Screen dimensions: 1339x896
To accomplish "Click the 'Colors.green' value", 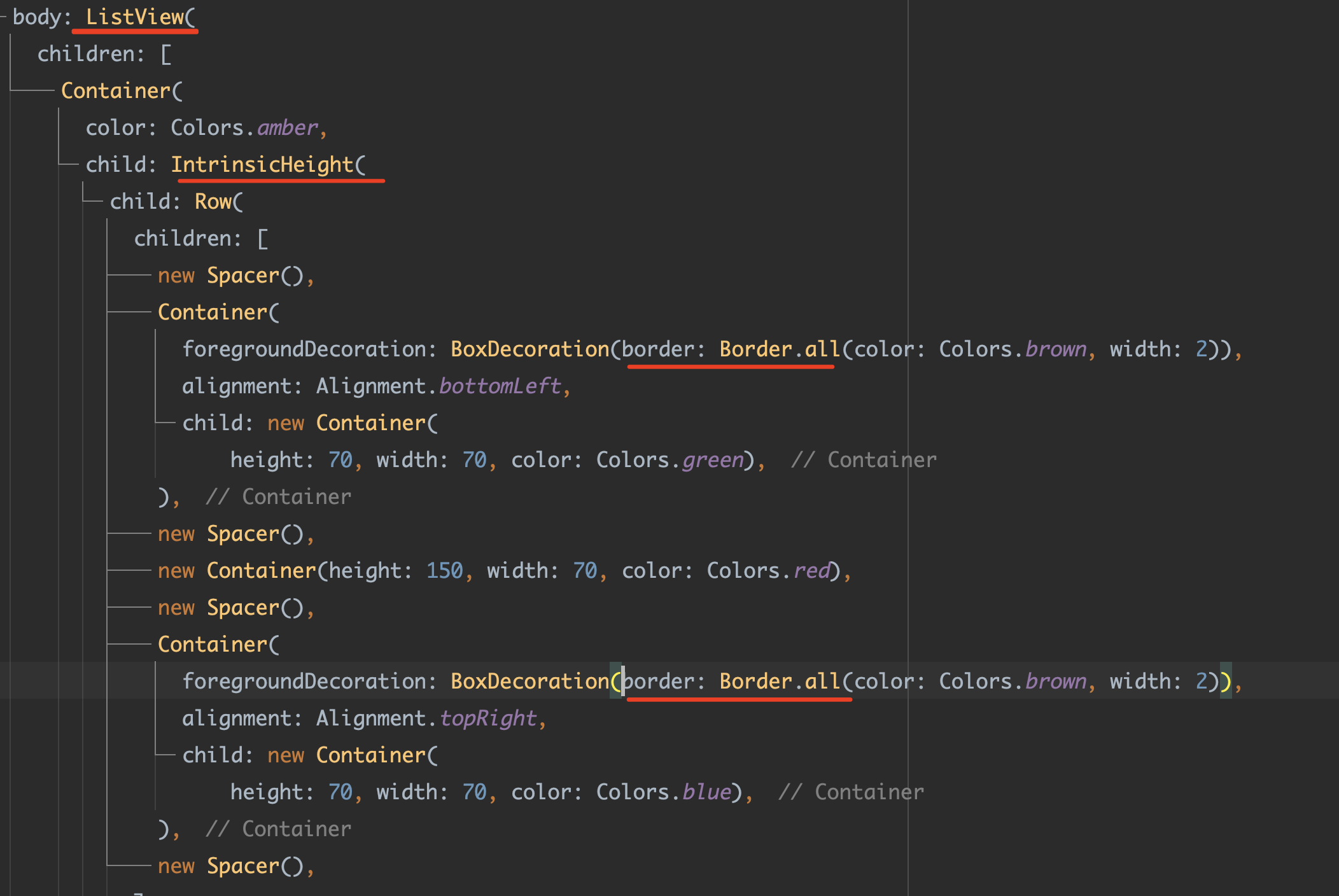I will point(670,460).
